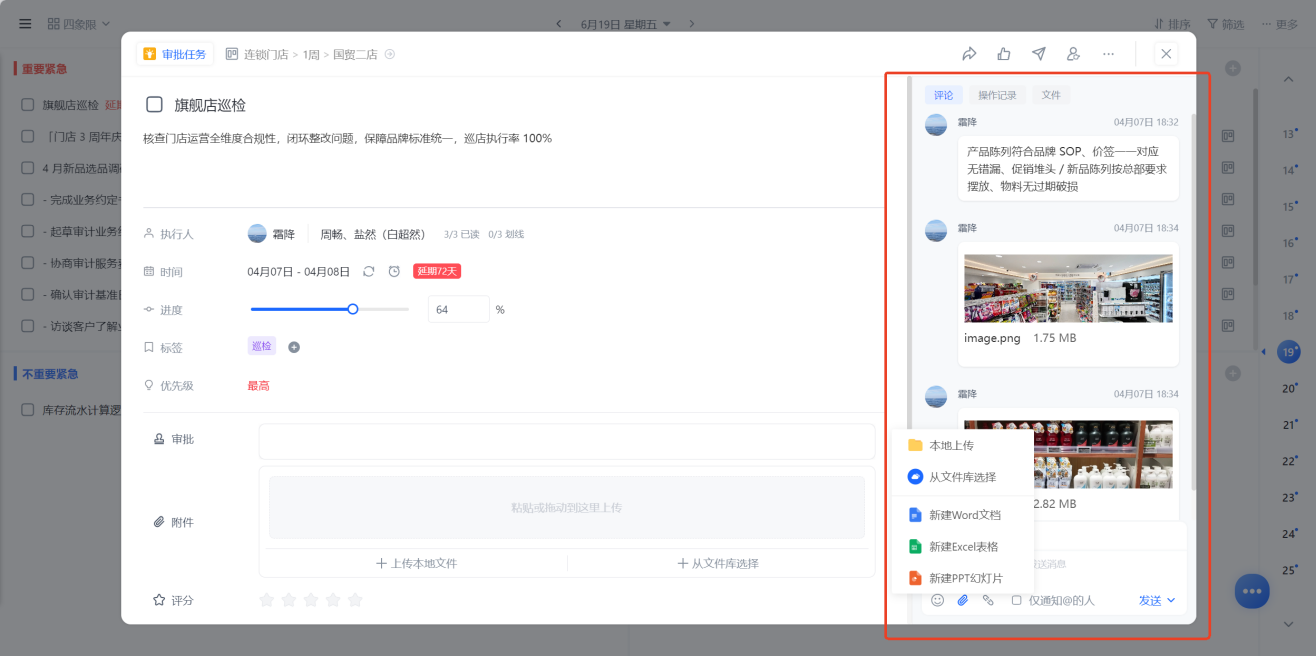Click the alarm reminder icon beside the date
Image resolution: width=1316 pixels, height=656 pixels.
[x=394, y=271]
